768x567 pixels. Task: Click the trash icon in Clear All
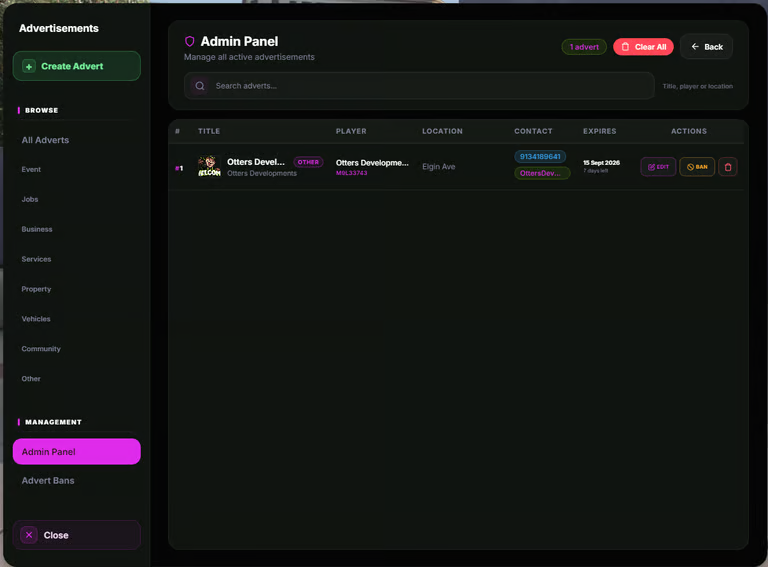click(625, 47)
